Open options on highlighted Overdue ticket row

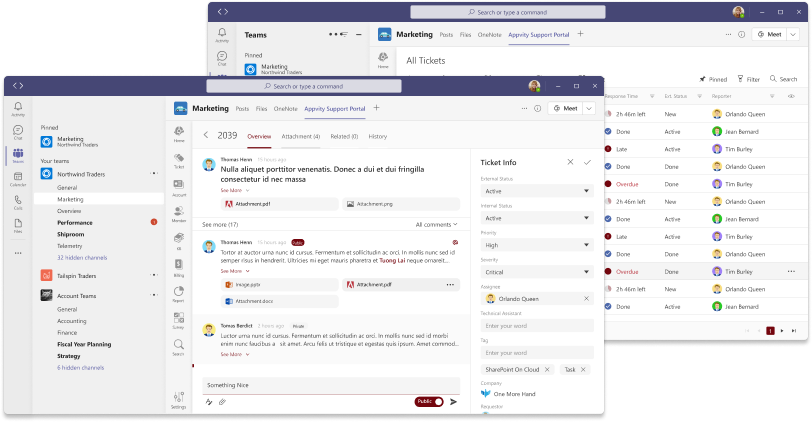click(x=791, y=271)
